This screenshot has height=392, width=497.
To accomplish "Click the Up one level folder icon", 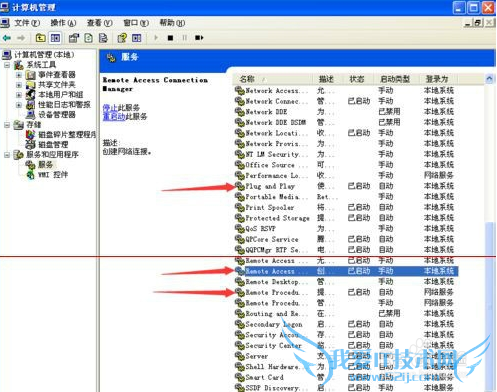I will (40, 38).
